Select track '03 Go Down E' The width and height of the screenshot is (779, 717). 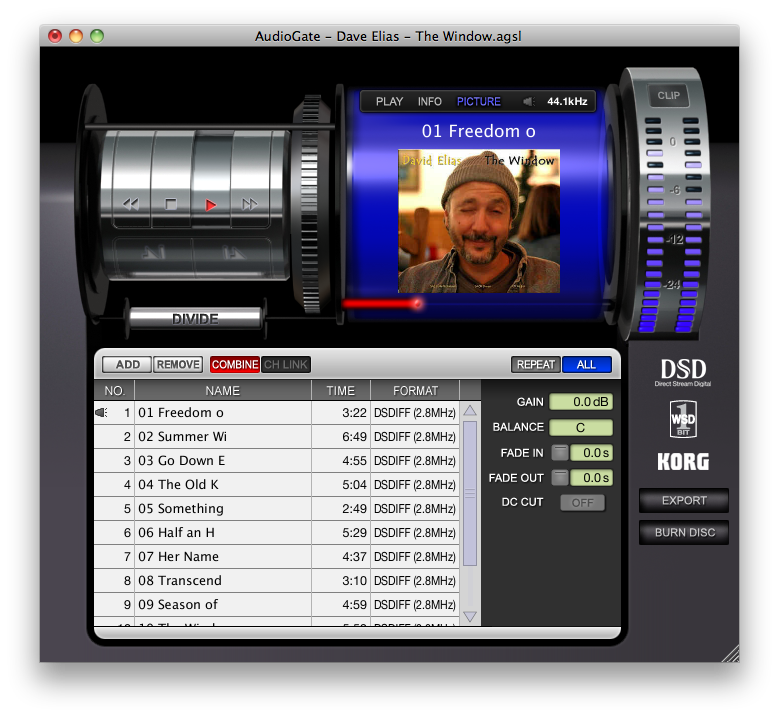point(277,461)
